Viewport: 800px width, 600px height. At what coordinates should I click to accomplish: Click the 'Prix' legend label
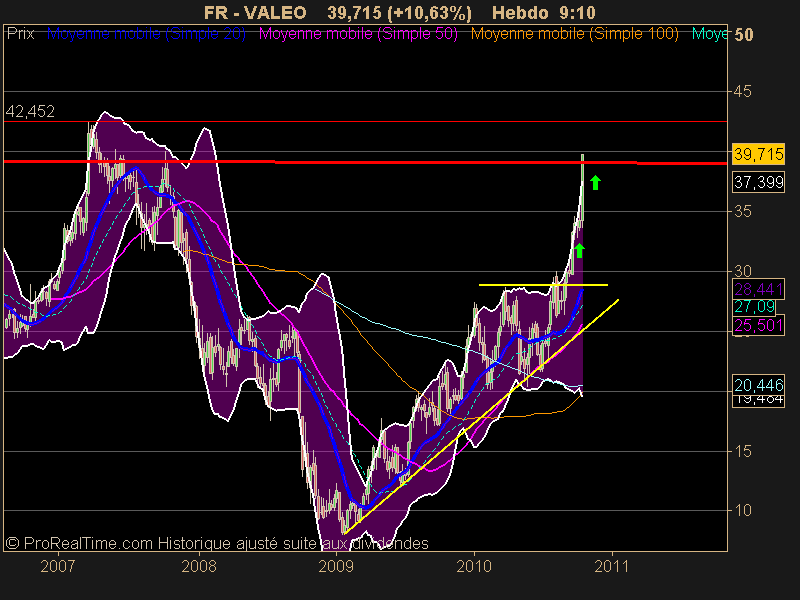pyautogui.click(x=20, y=34)
